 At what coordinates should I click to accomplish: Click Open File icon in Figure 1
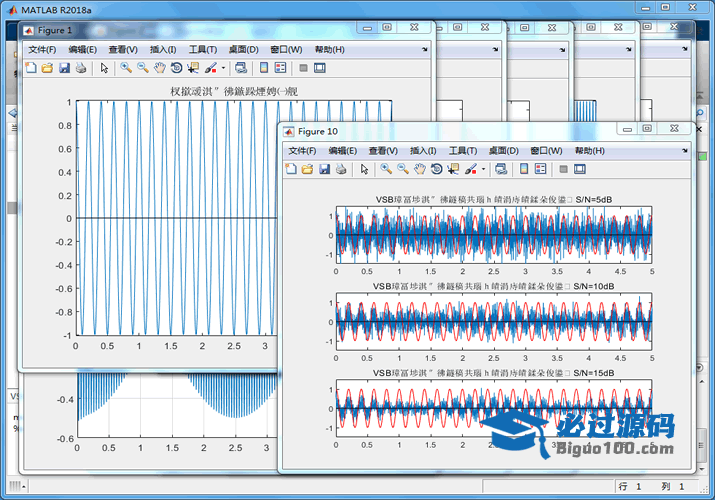point(47,68)
